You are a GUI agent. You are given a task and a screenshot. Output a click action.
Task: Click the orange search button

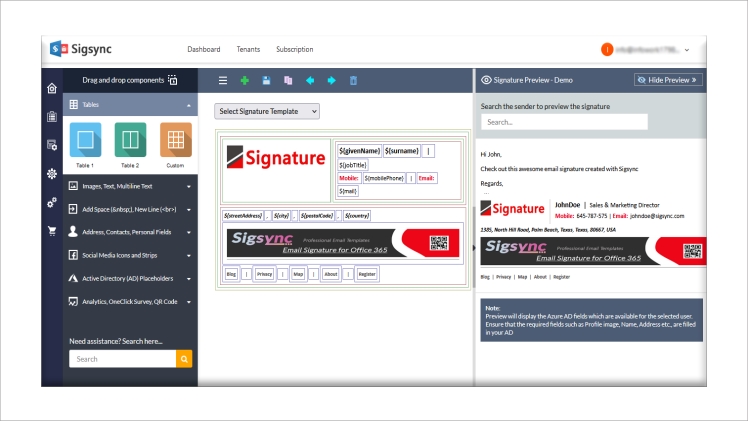pos(184,359)
